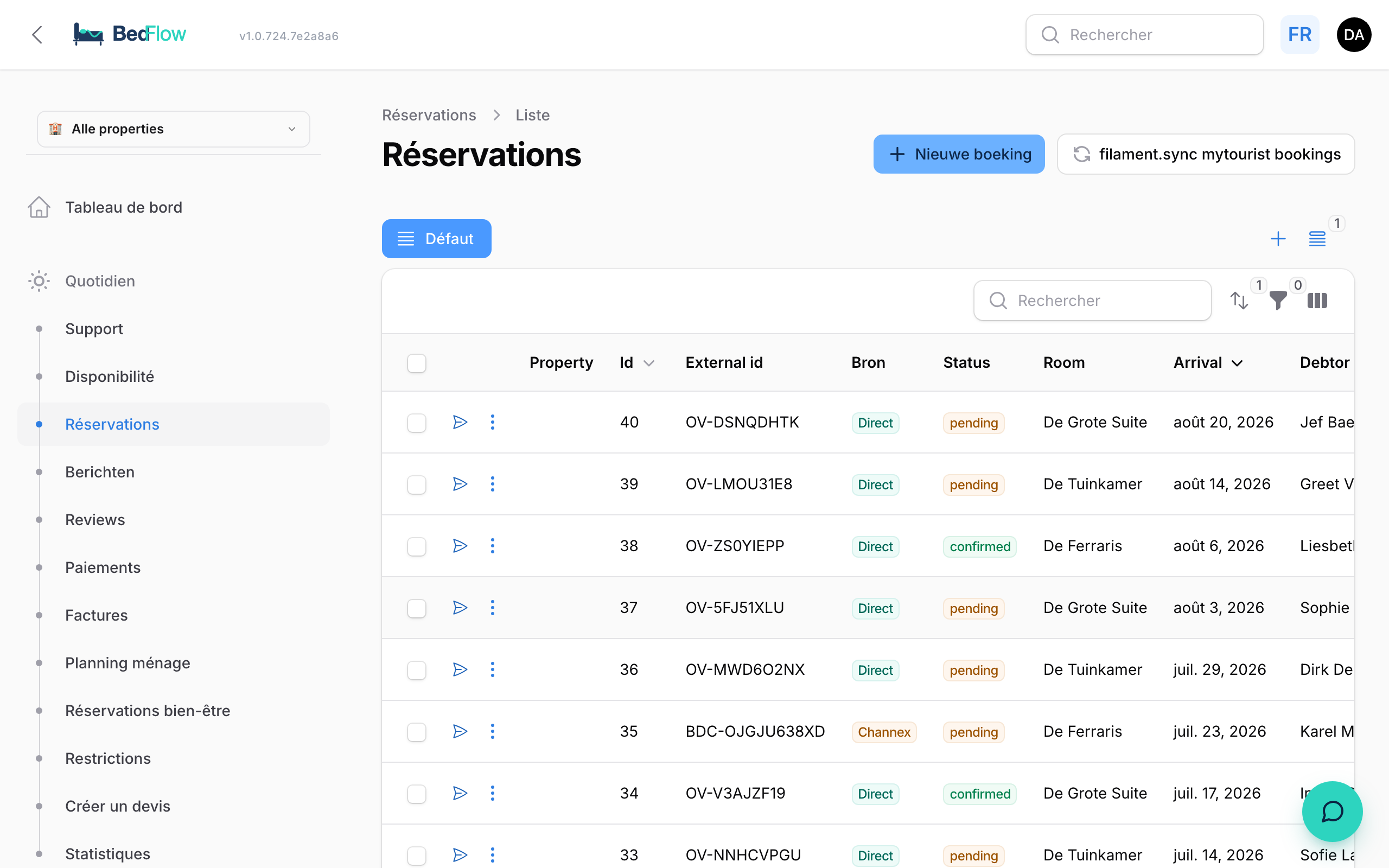The height and width of the screenshot is (868, 1389).
Task: Open the BedFlow logo home link
Action: (x=130, y=34)
